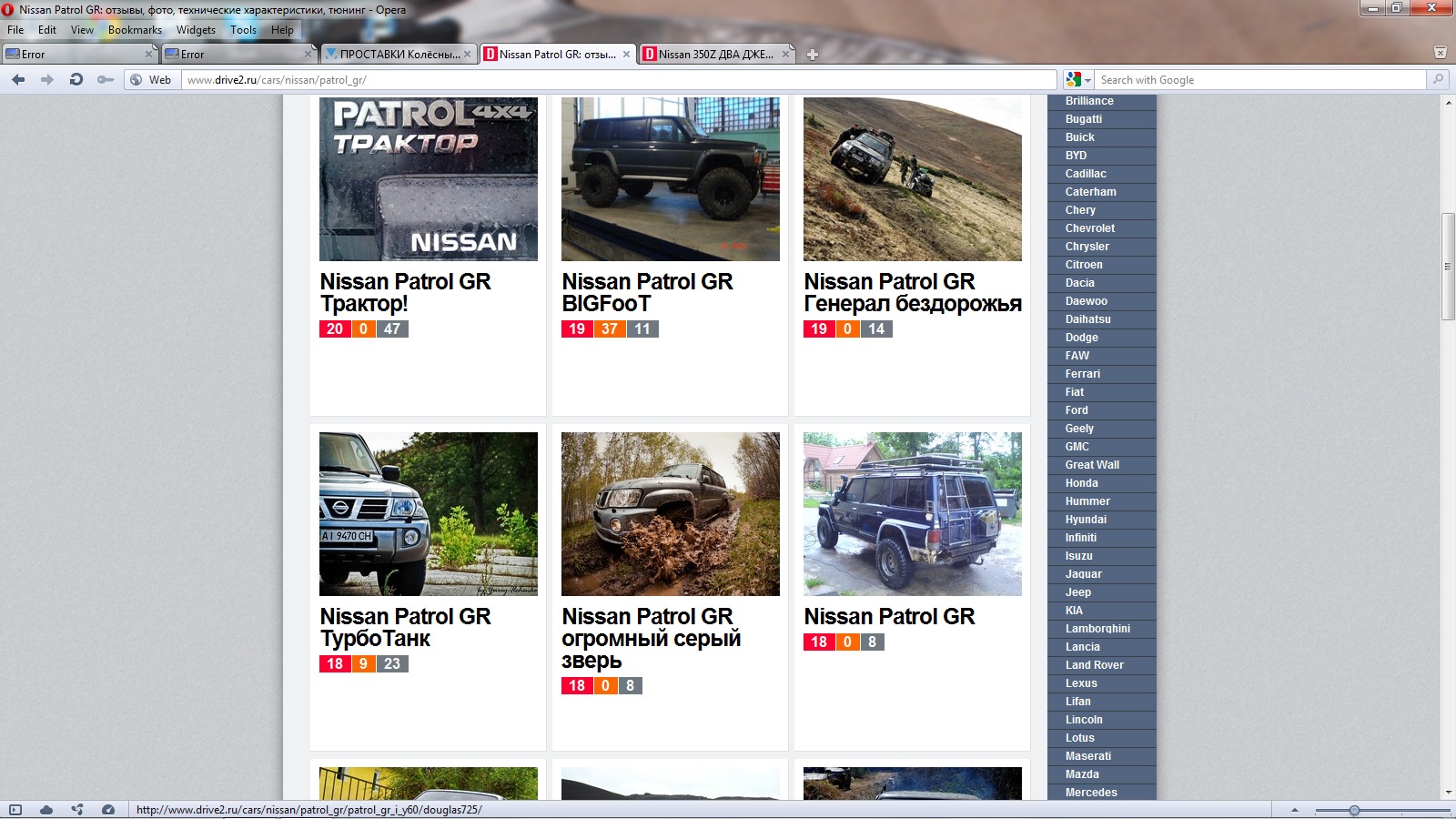Open the View menu
Viewport: 1456px width, 819px height.
coord(82,30)
